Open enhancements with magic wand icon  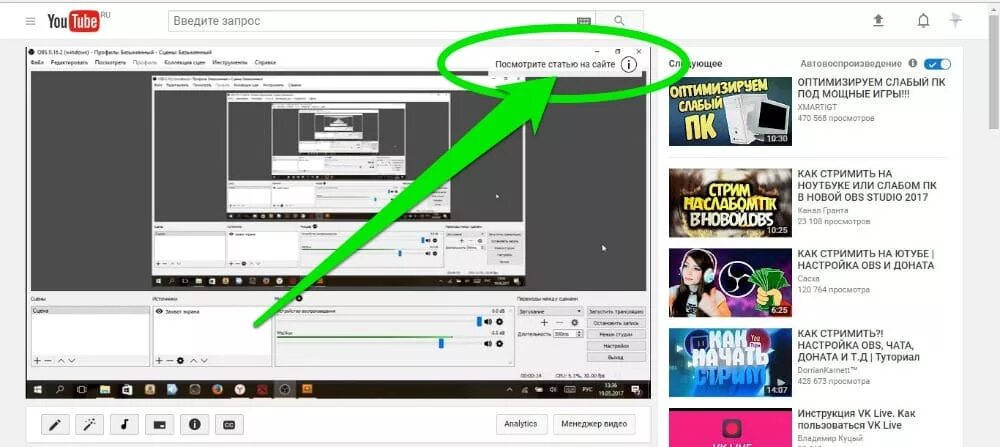pos(90,425)
